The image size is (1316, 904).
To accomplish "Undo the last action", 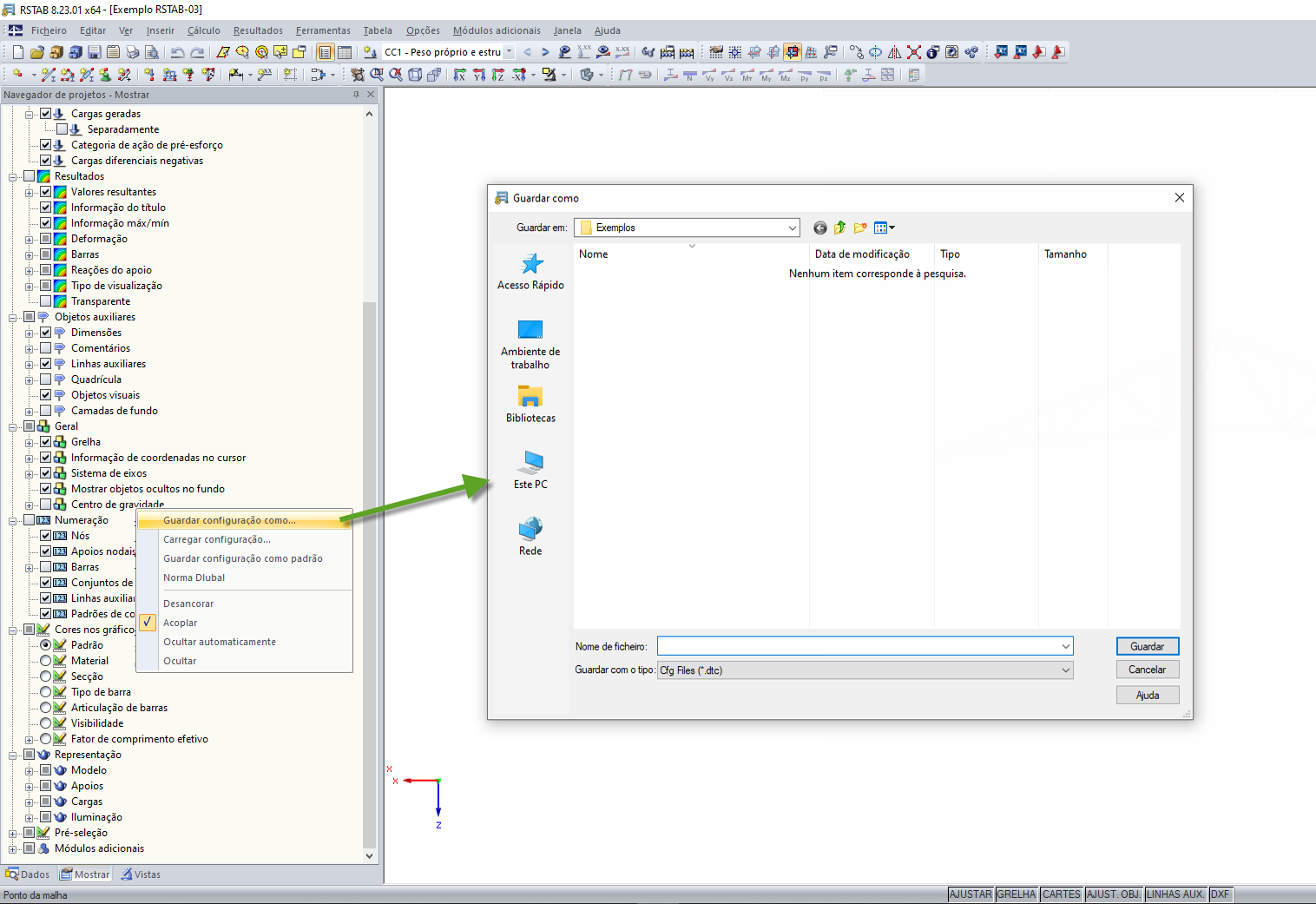I will click(177, 52).
